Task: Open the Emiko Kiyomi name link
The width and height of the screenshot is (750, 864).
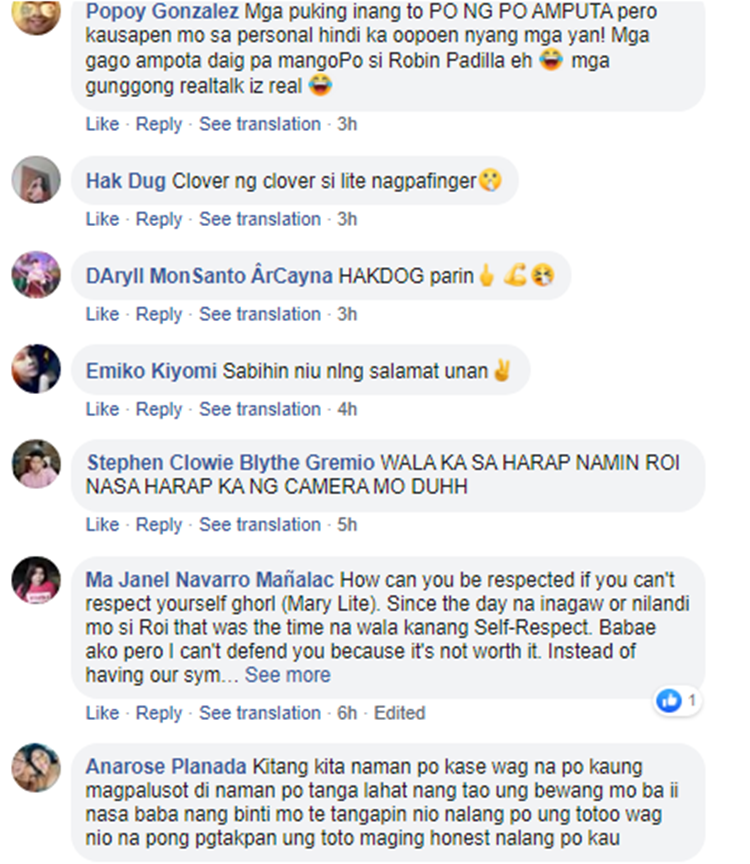Action: [x=151, y=371]
